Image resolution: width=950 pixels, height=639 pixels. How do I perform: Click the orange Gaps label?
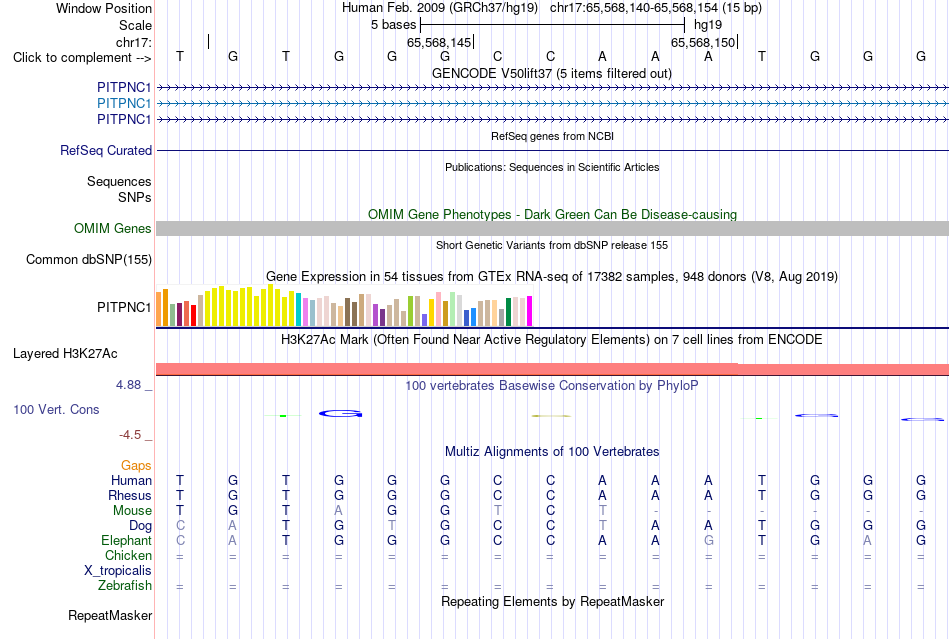(136, 465)
